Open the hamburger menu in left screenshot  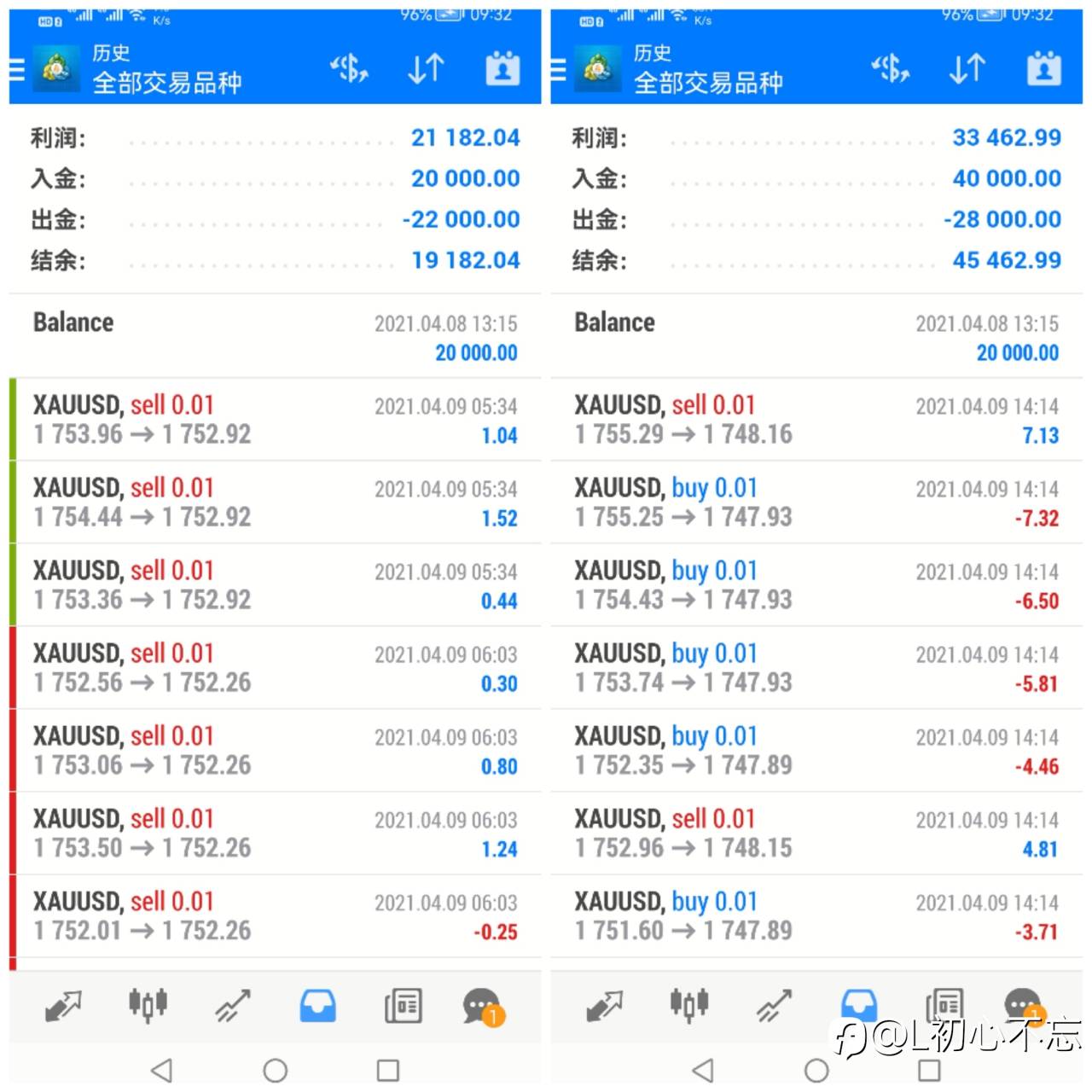(x=16, y=69)
